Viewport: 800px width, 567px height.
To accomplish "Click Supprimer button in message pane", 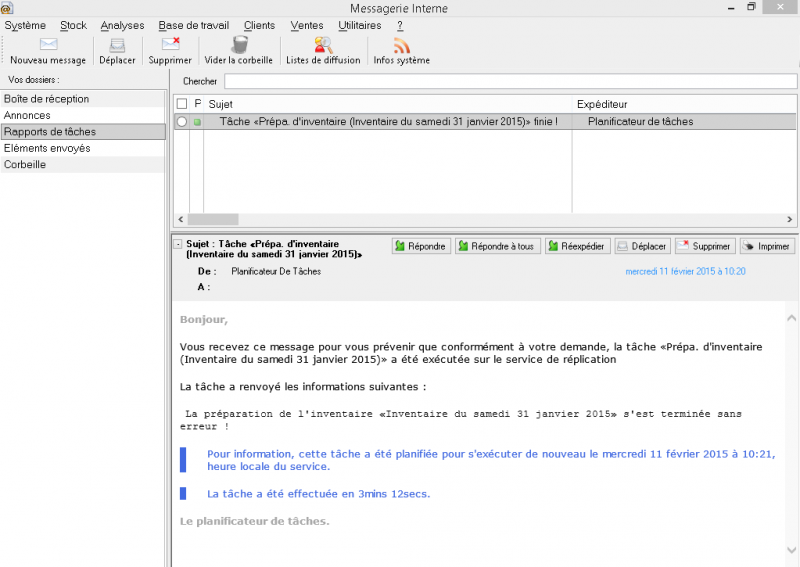I will [705, 246].
